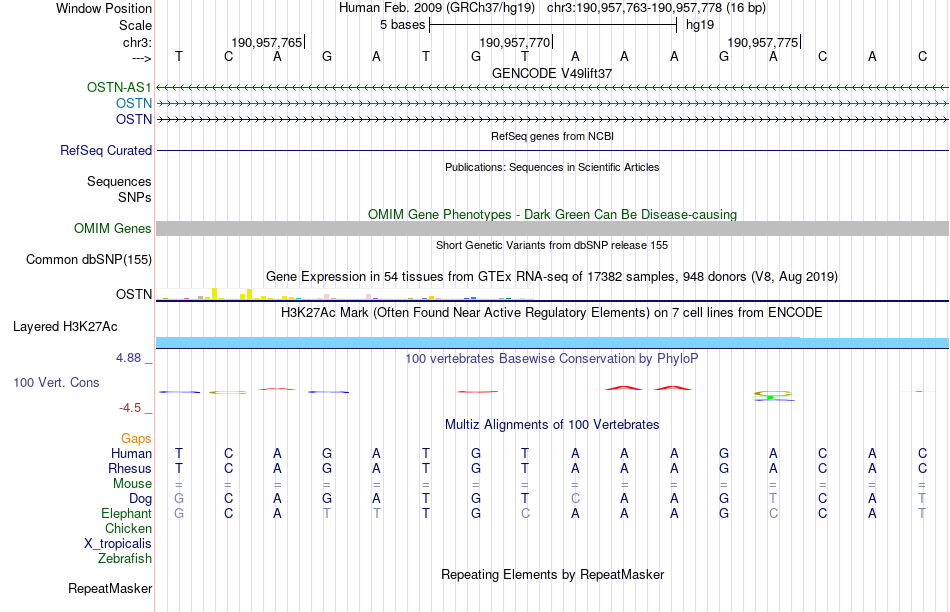Click the Elephant alignment row label

[126, 513]
